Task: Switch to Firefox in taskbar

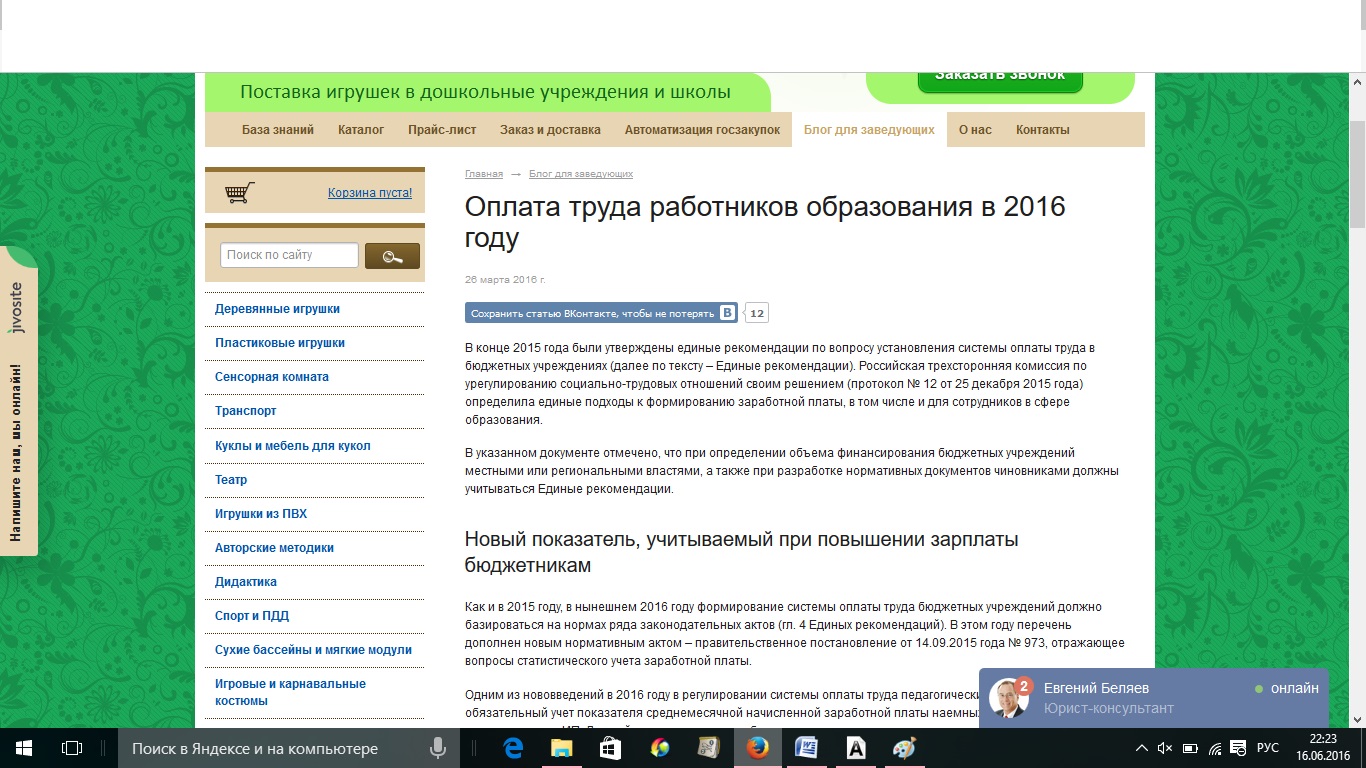Action: (x=757, y=748)
